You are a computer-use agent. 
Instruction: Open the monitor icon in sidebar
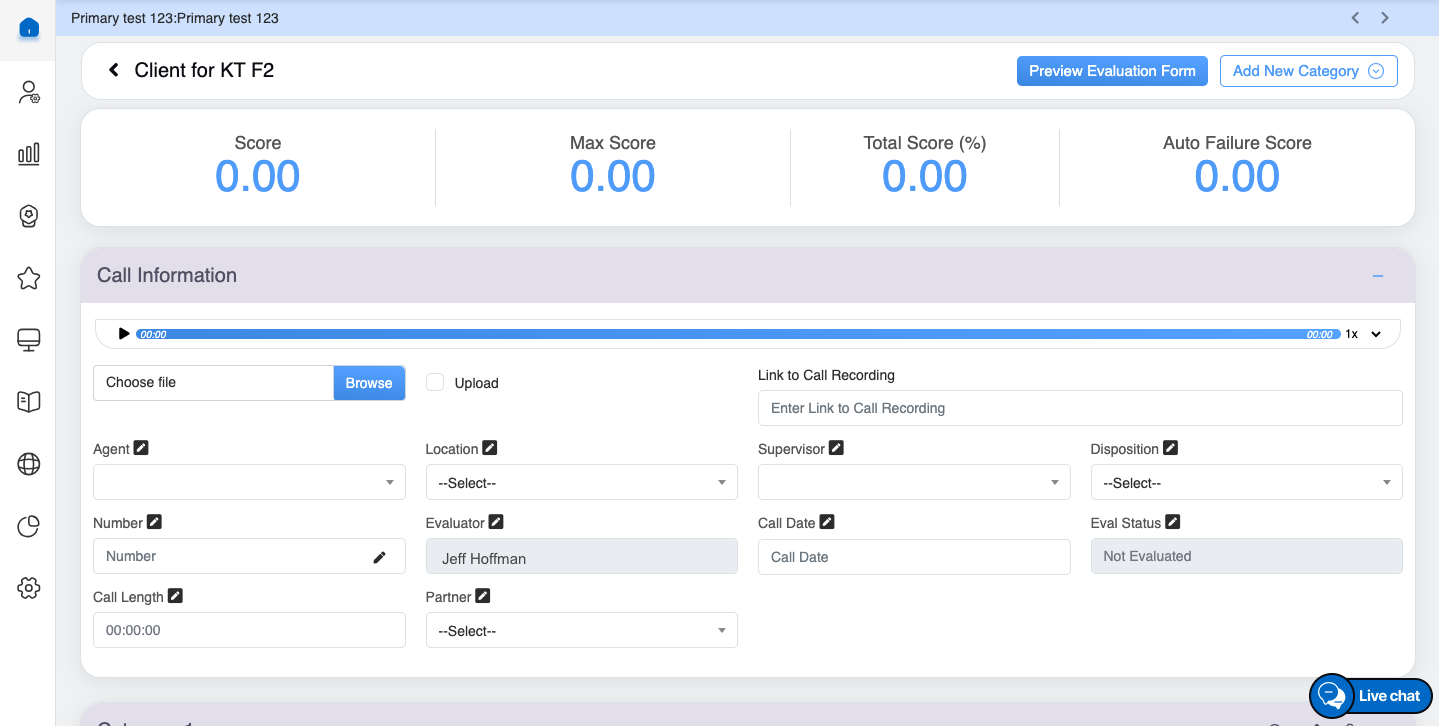[x=29, y=341]
